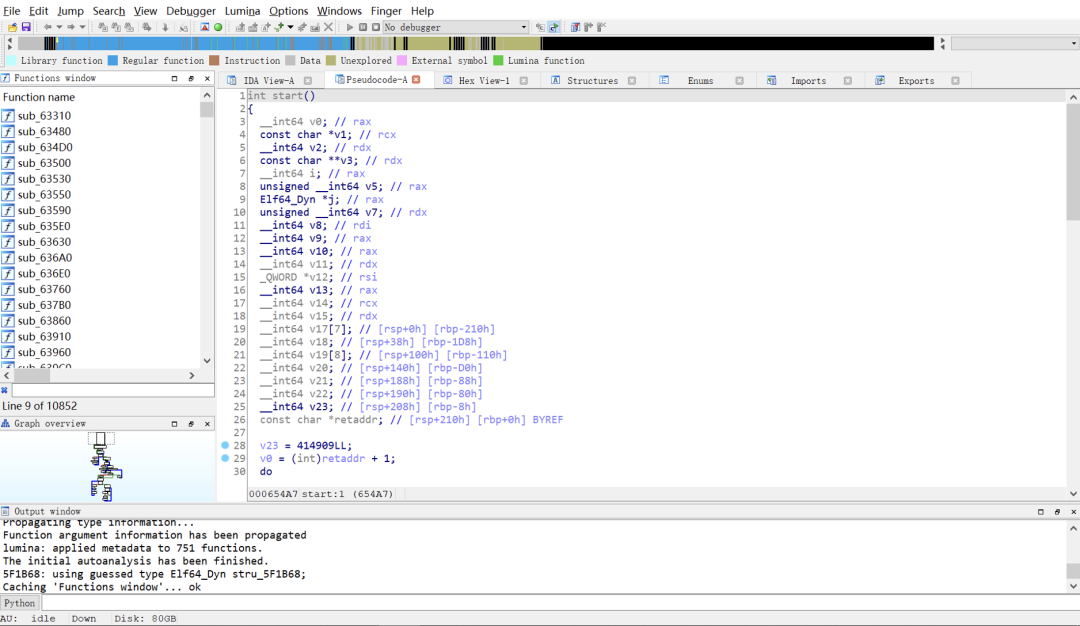This screenshot has width=1080, height=626.
Task: Click the highlighted refresh toolbar icon
Action: pyautogui.click(x=554, y=27)
